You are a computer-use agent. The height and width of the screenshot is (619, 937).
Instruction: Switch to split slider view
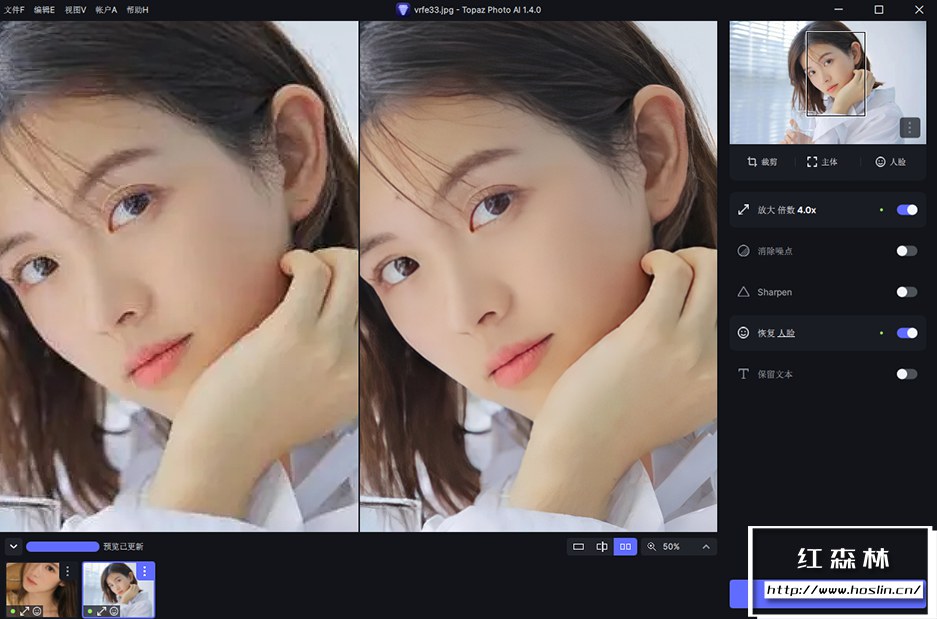pos(602,547)
